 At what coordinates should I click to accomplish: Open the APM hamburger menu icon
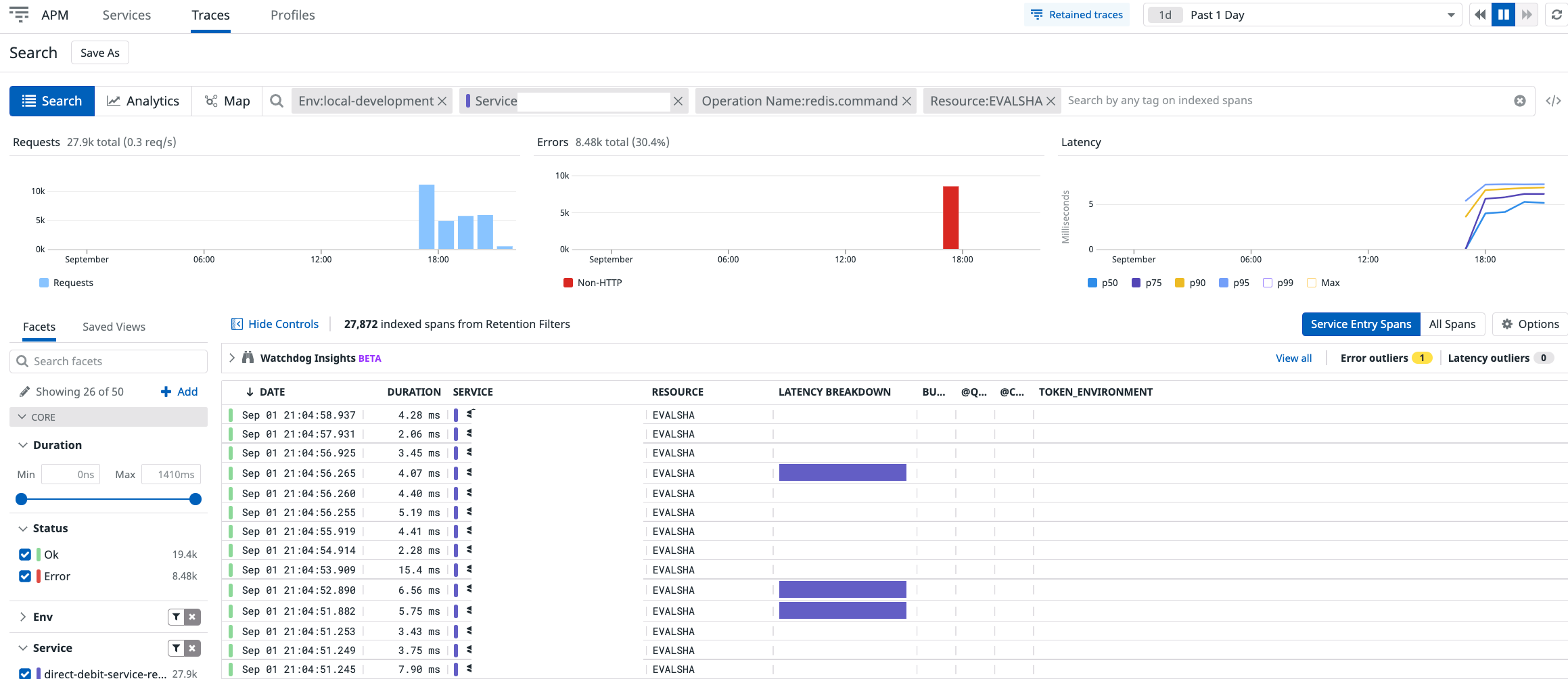click(19, 14)
